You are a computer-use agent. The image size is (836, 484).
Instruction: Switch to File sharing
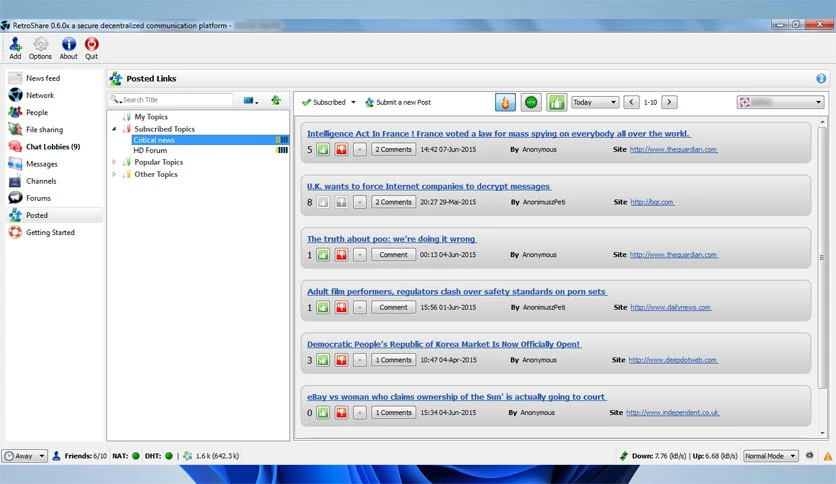coord(44,129)
